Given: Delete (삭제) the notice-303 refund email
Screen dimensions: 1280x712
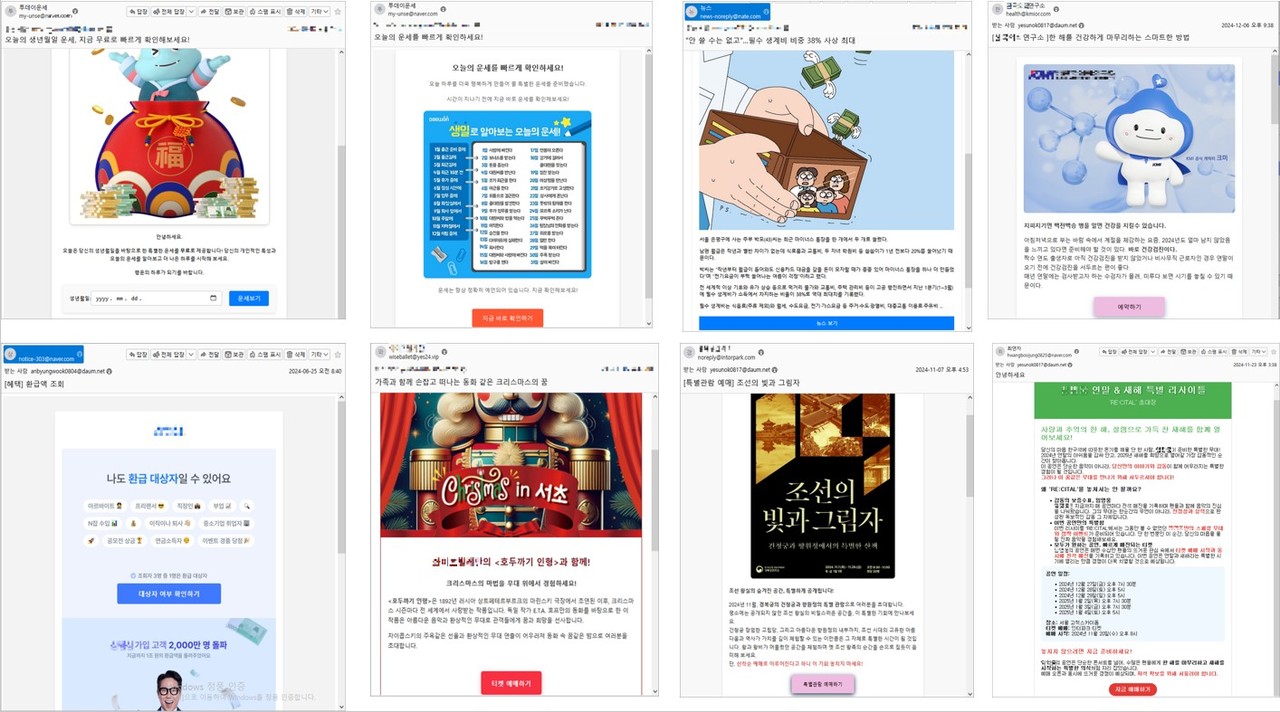Looking at the screenshot, I should pyautogui.click(x=295, y=354).
